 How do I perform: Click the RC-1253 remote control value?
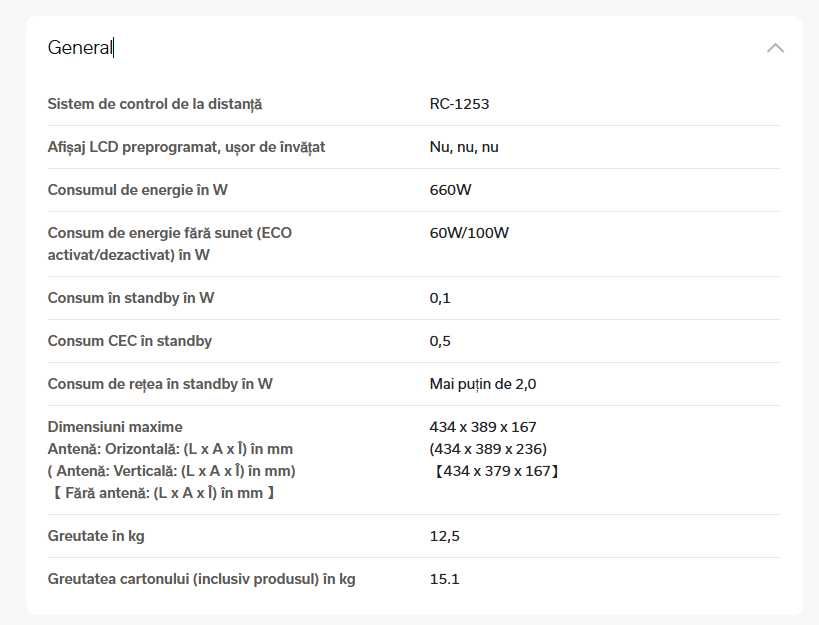point(459,104)
